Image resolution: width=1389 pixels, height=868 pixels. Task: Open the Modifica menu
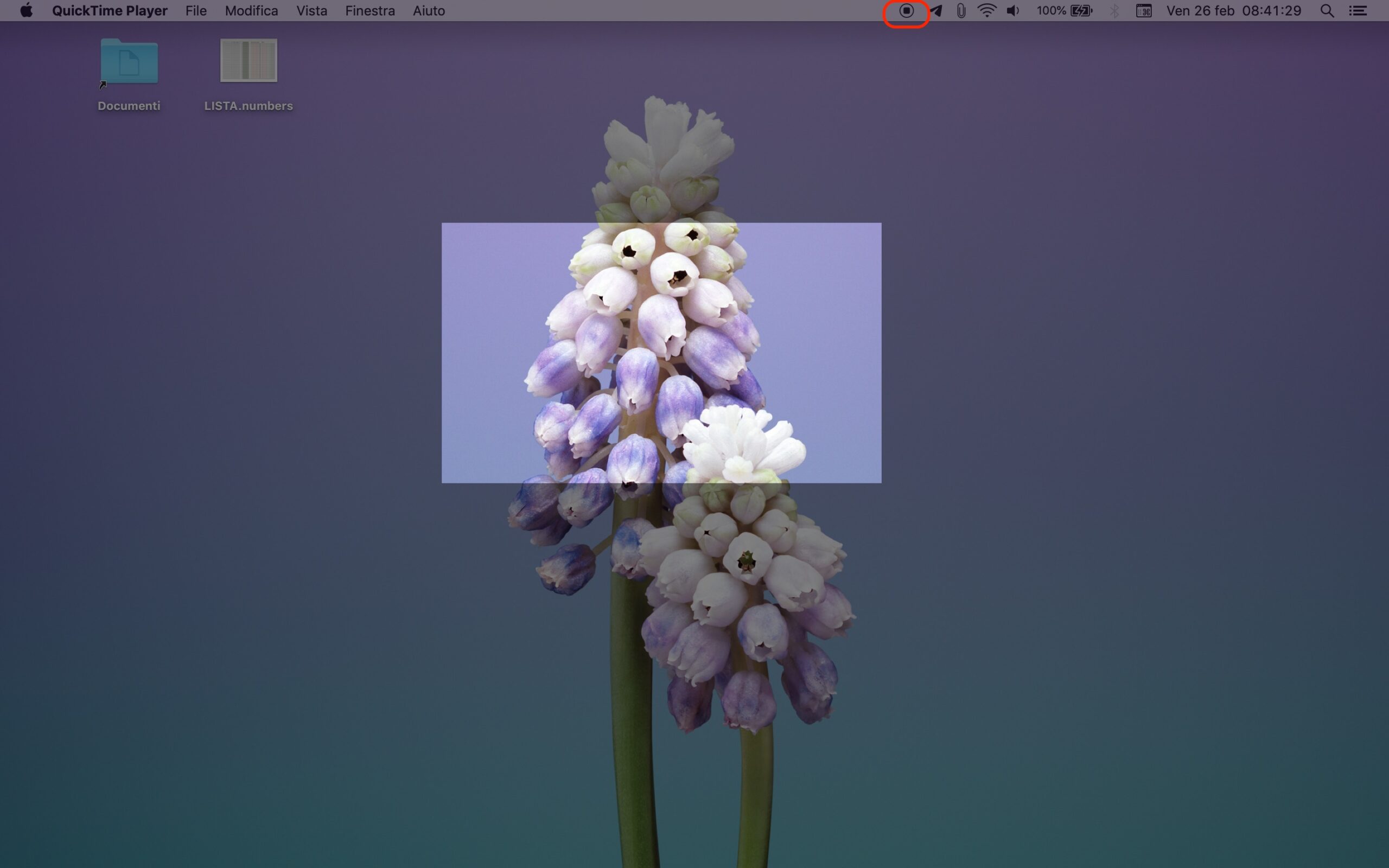[x=251, y=11]
